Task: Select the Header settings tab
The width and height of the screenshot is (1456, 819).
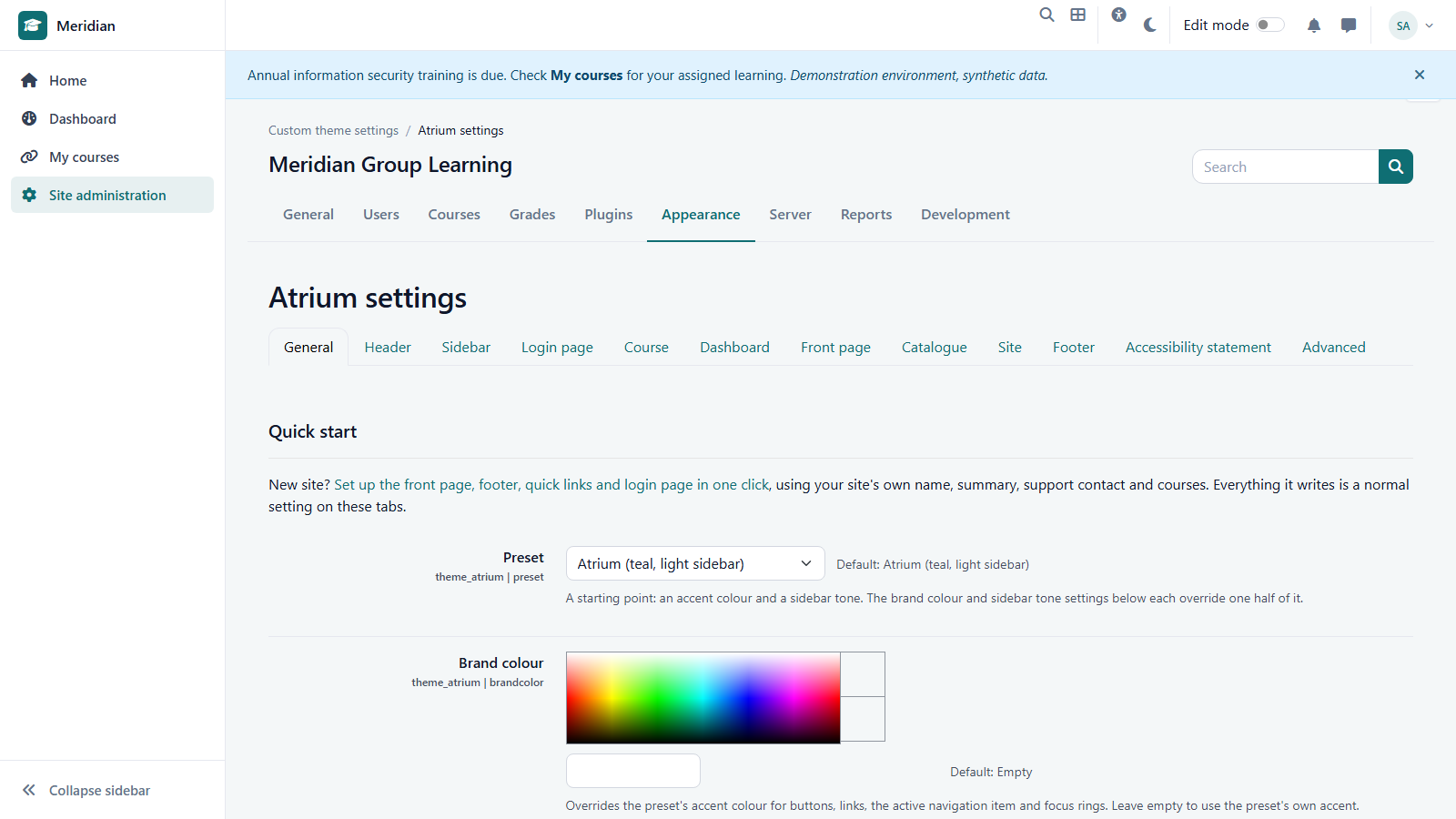Action: pyautogui.click(x=388, y=347)
